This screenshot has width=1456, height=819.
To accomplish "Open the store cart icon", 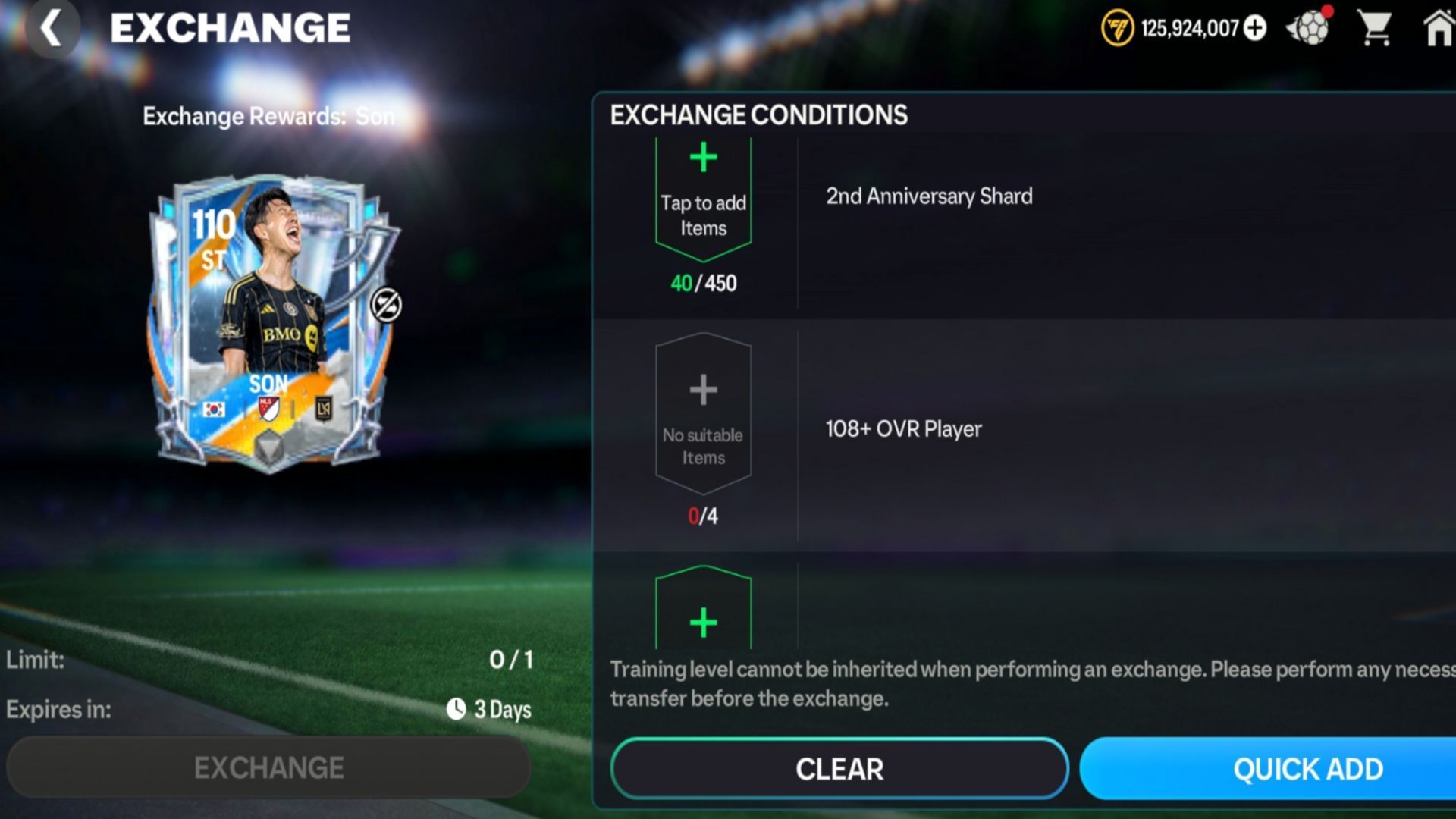I will click(x=1374, y=29).
